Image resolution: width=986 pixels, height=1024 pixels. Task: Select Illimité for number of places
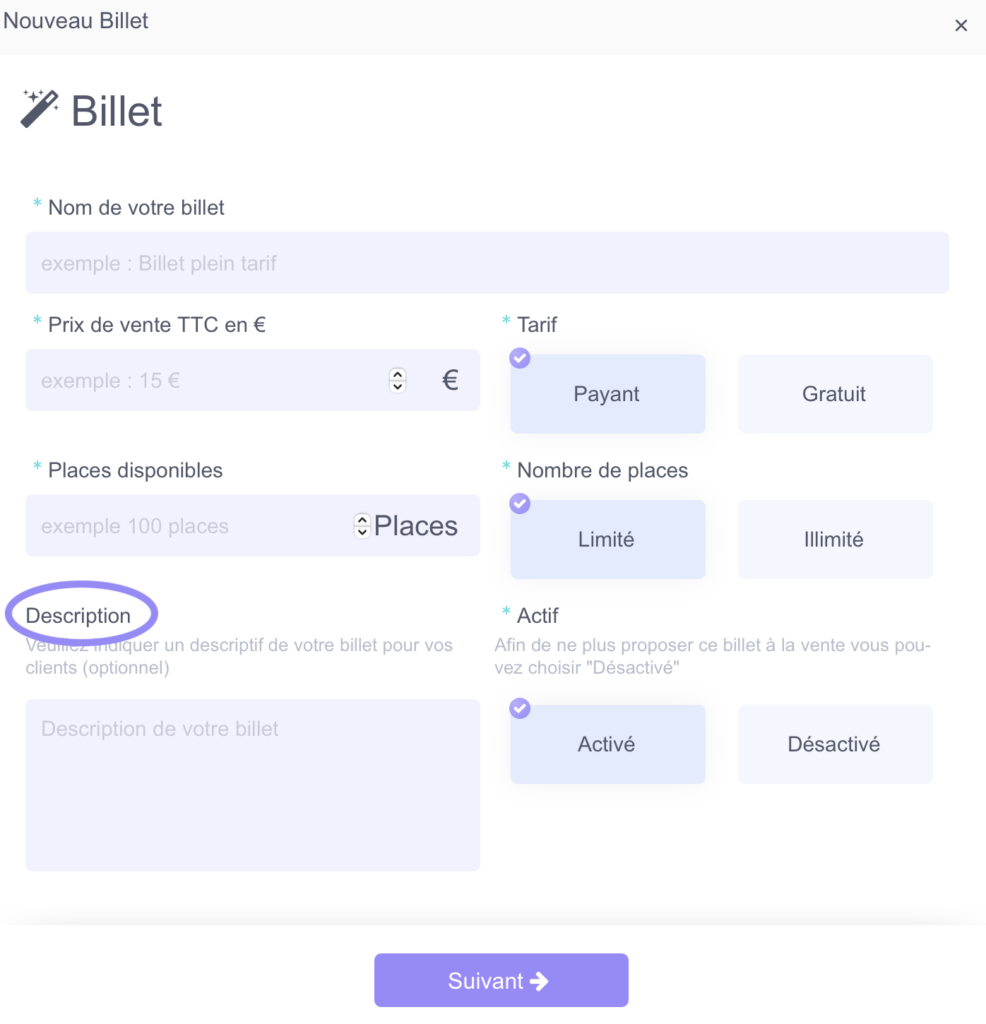pyautogui.click(x=835, y=539)
